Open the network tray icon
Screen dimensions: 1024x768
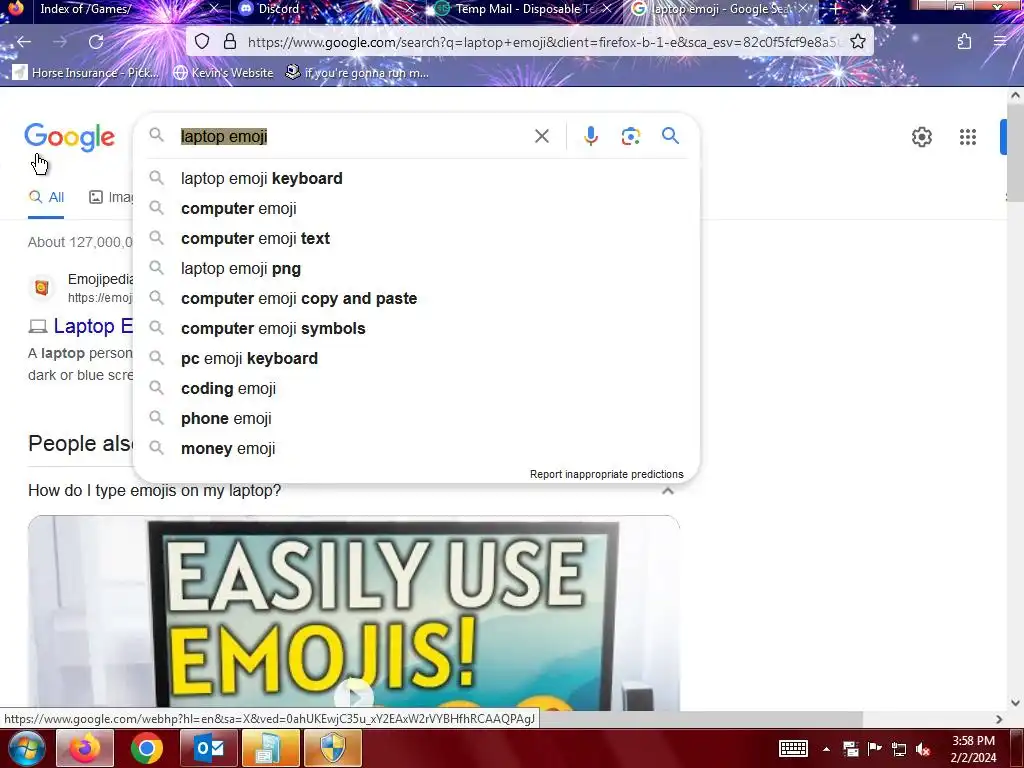tap(899, 749)
